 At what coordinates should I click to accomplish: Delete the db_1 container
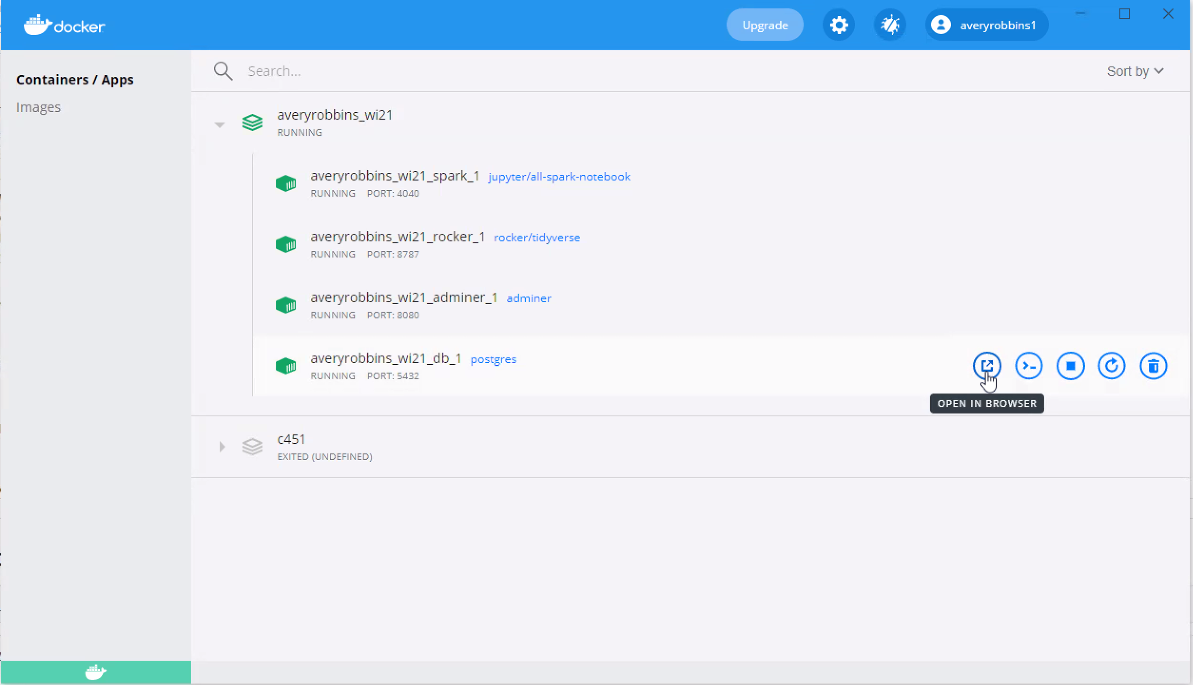click(x=1153, y=366)
